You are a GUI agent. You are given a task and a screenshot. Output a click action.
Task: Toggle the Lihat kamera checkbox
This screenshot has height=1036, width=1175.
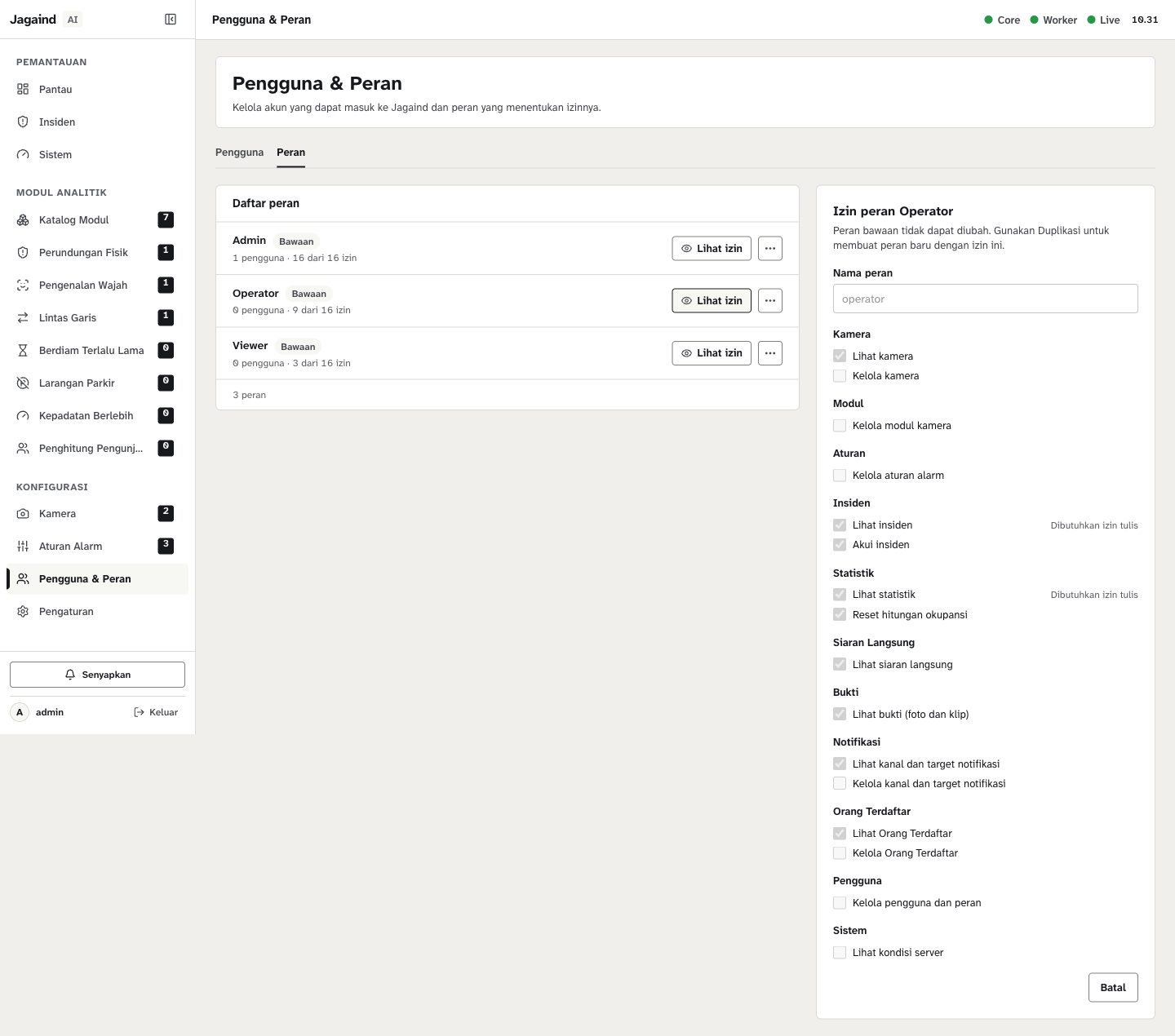click(x=840, y=356)
